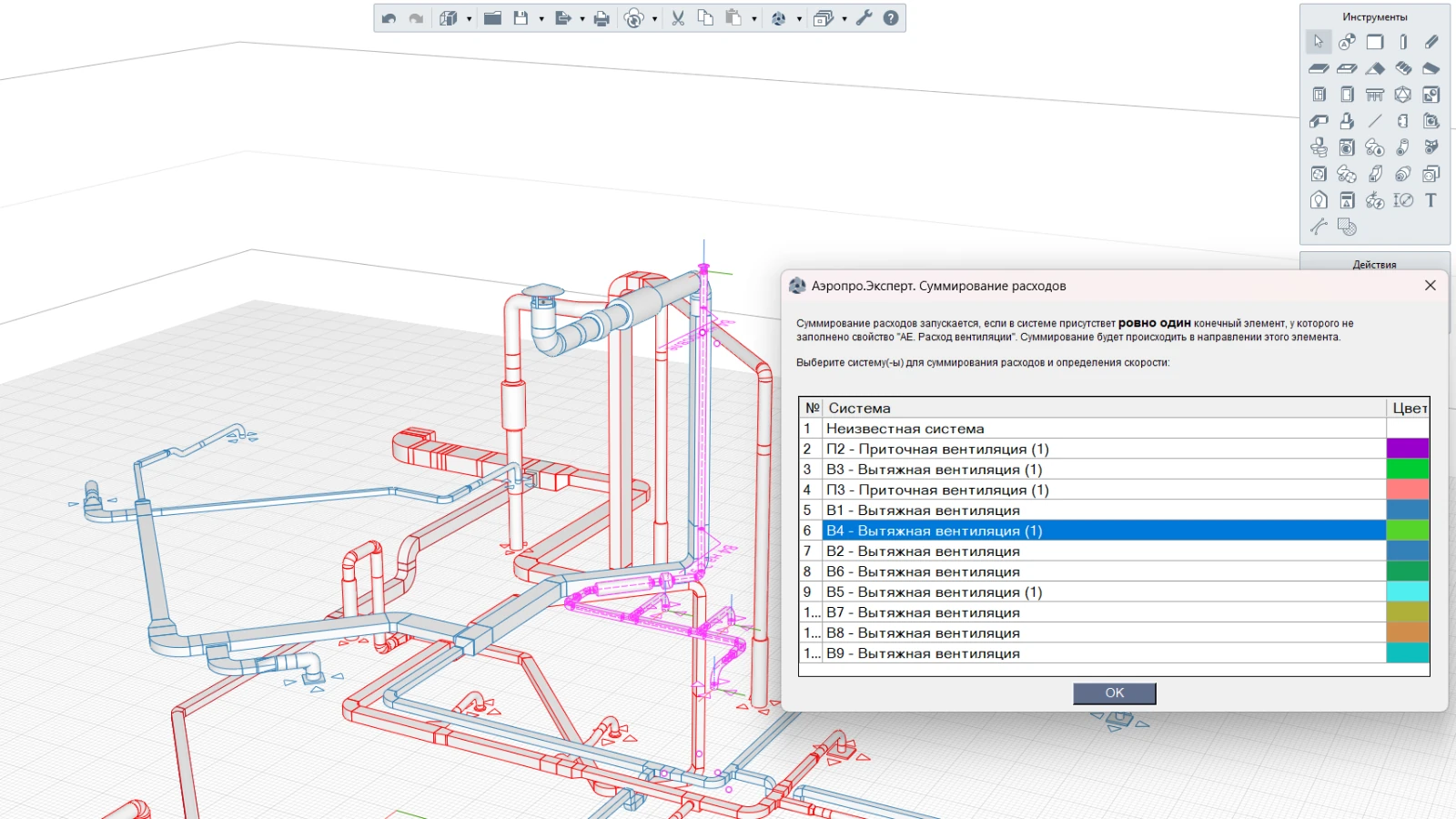Image resolution: width=1456 pixels, height=819 pixels.
Task: Print the current view
Action: (602, 18)
